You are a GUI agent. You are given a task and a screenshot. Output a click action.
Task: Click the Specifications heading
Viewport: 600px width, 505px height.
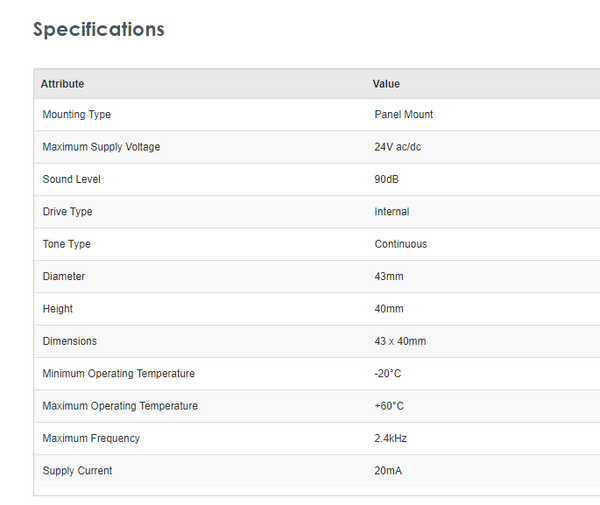(98, 30)
